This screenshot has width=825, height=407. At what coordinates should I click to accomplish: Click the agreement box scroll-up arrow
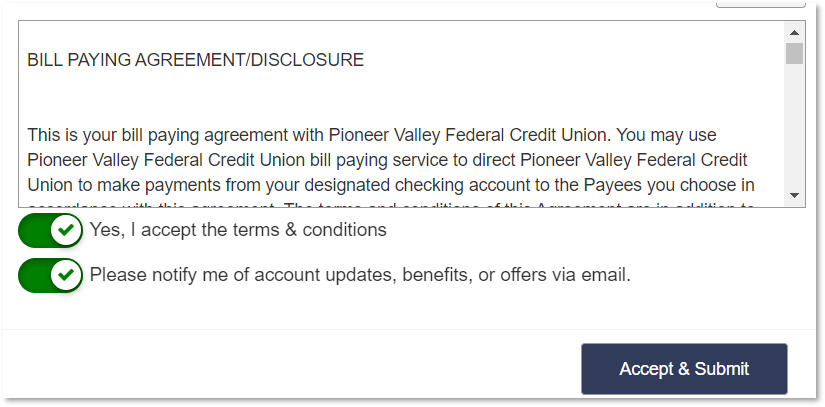point(794,33)
